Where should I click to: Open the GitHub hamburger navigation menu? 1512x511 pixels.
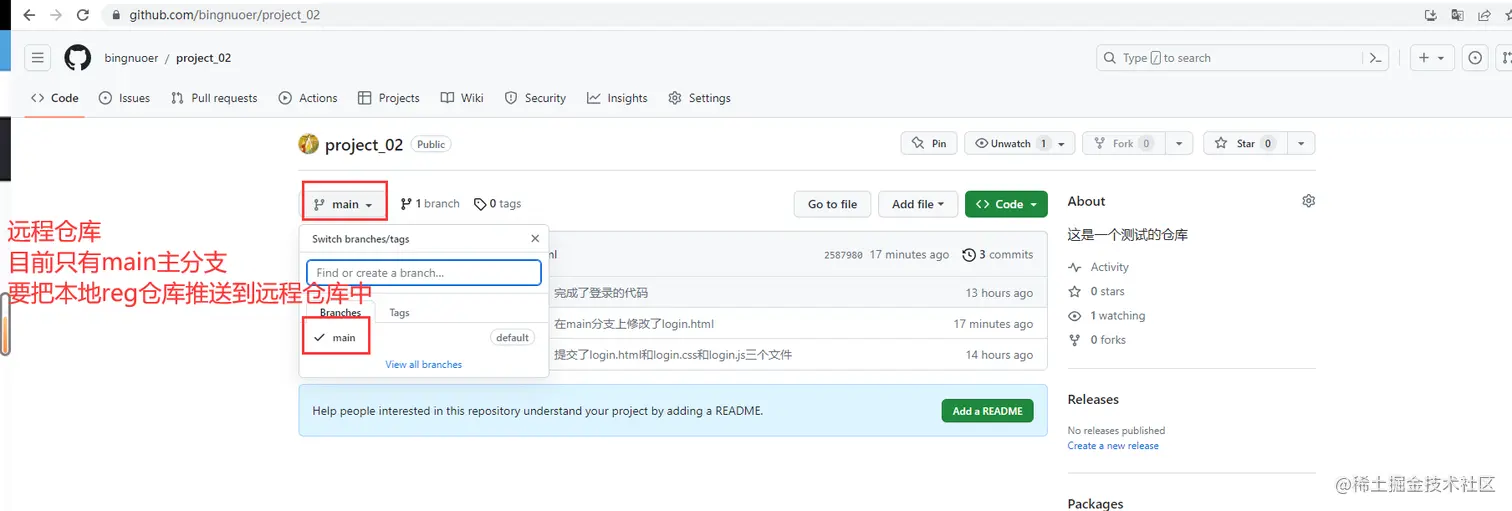pos(37,58)
